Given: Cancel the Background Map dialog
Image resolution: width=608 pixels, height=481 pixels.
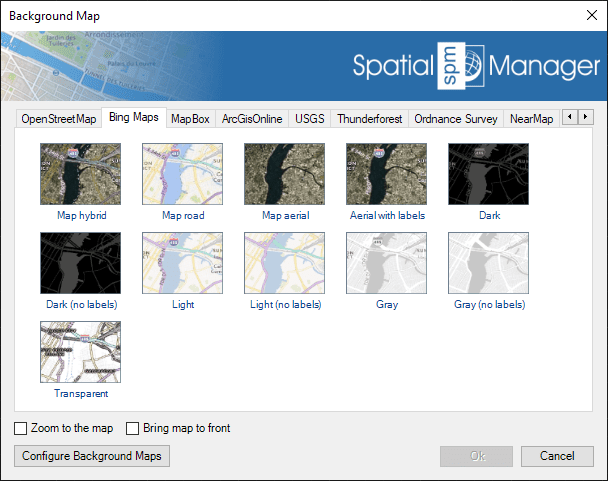Looking at the screenshot, I should [x=557, y=456].
